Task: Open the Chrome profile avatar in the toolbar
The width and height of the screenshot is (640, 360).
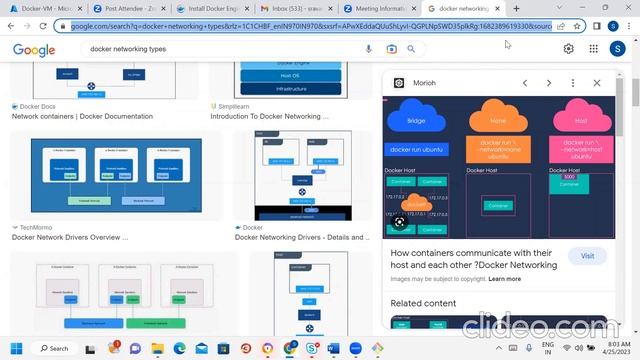Action: click(613, 26)
